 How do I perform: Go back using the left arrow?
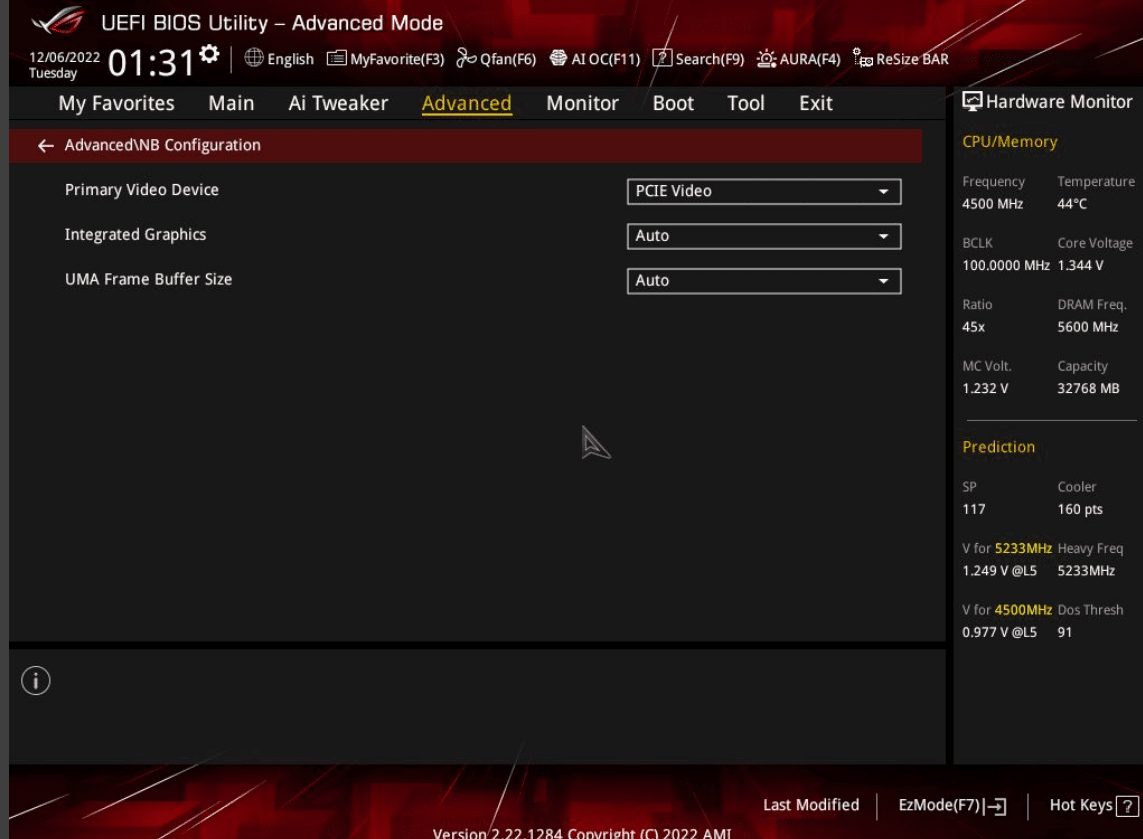pos(46,146)
